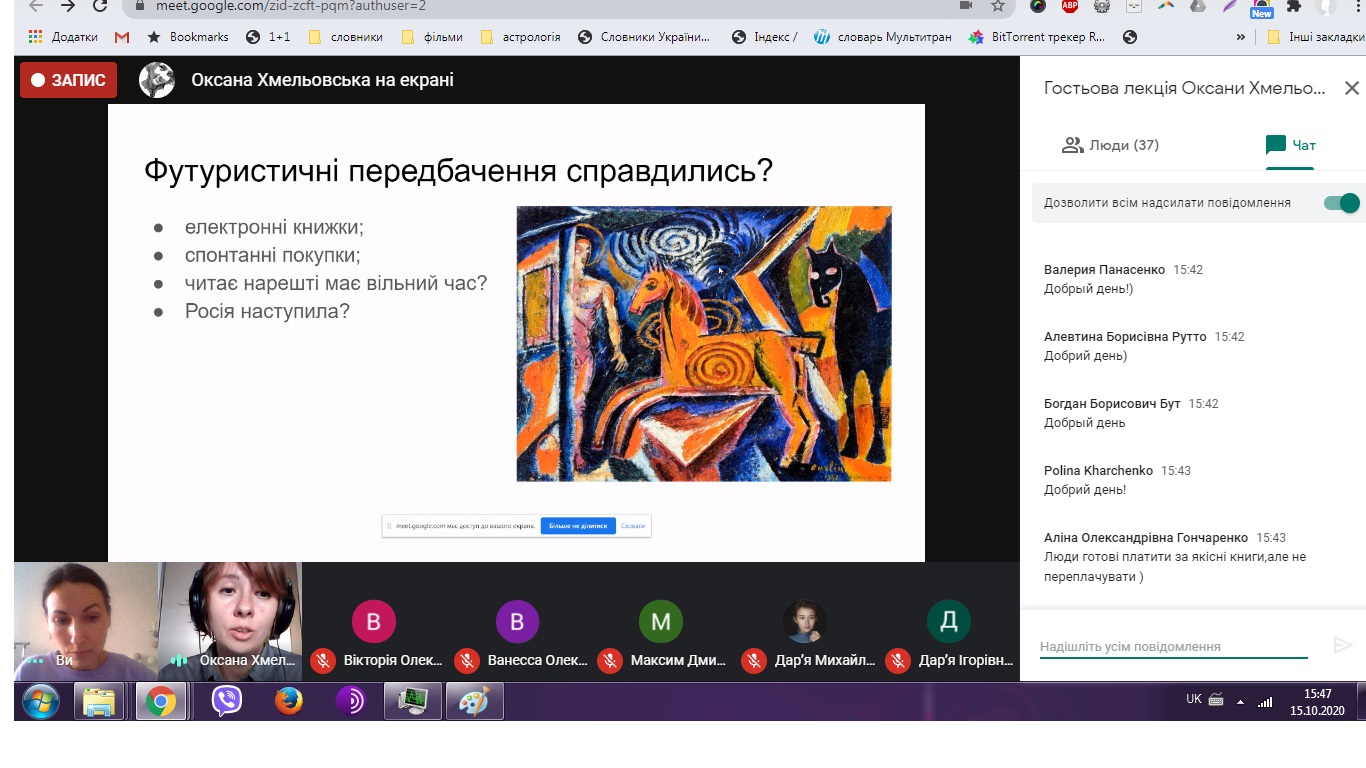Switch to the Люди (37) tab
1366x768 pixels.
tap(1110, 145)
